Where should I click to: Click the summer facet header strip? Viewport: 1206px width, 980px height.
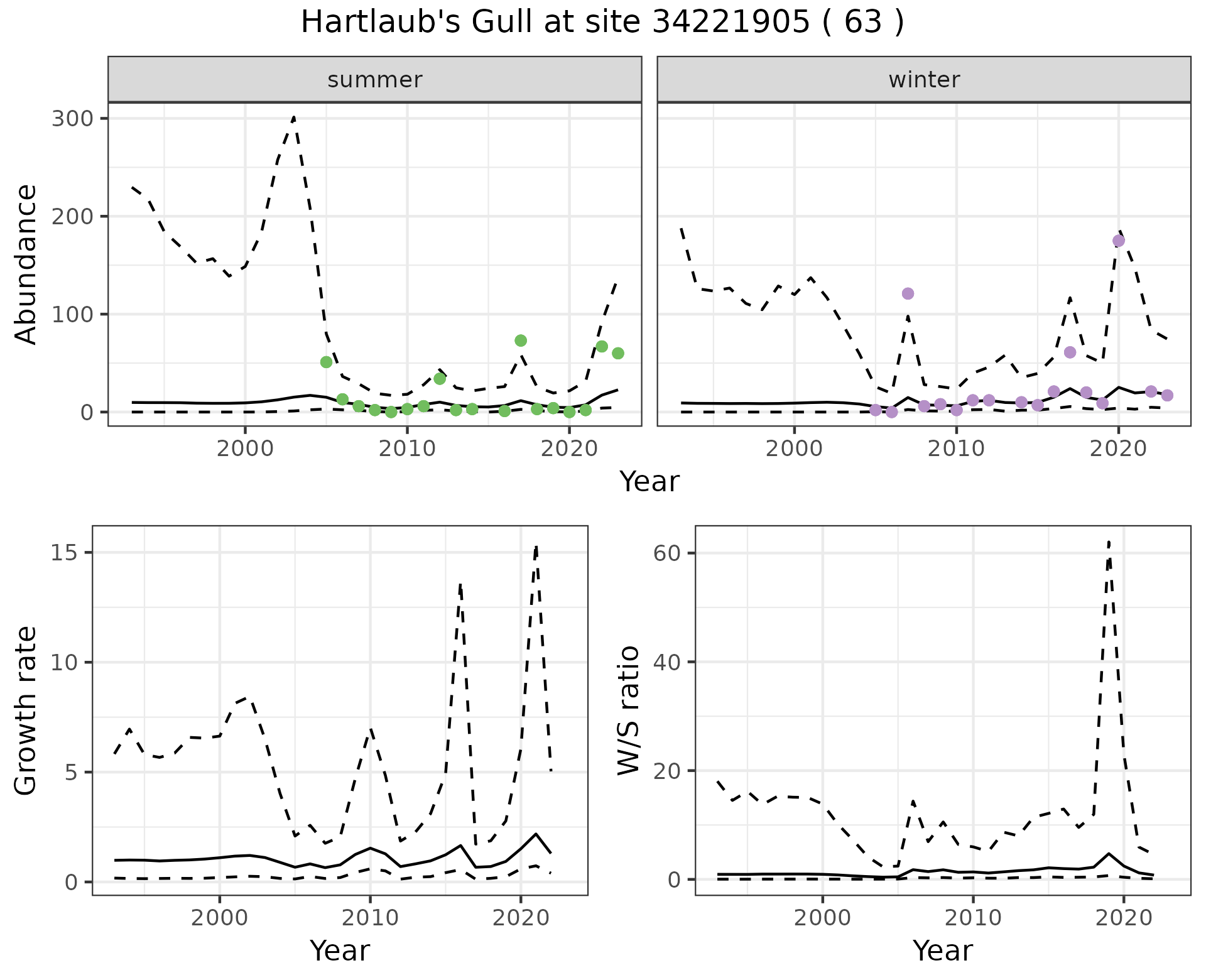pos(374,80)
